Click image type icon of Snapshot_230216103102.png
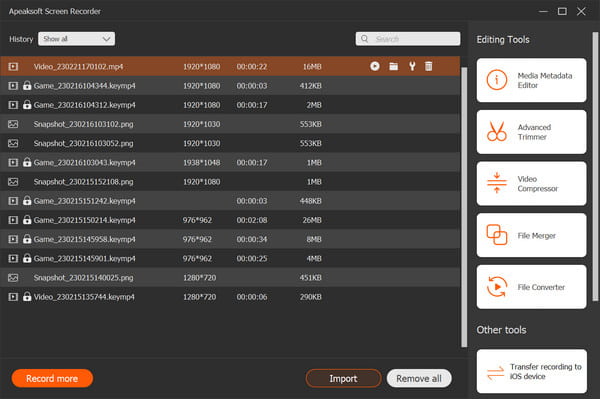The width and height of the screenshot is (600, 399). [x=13, y=124]
